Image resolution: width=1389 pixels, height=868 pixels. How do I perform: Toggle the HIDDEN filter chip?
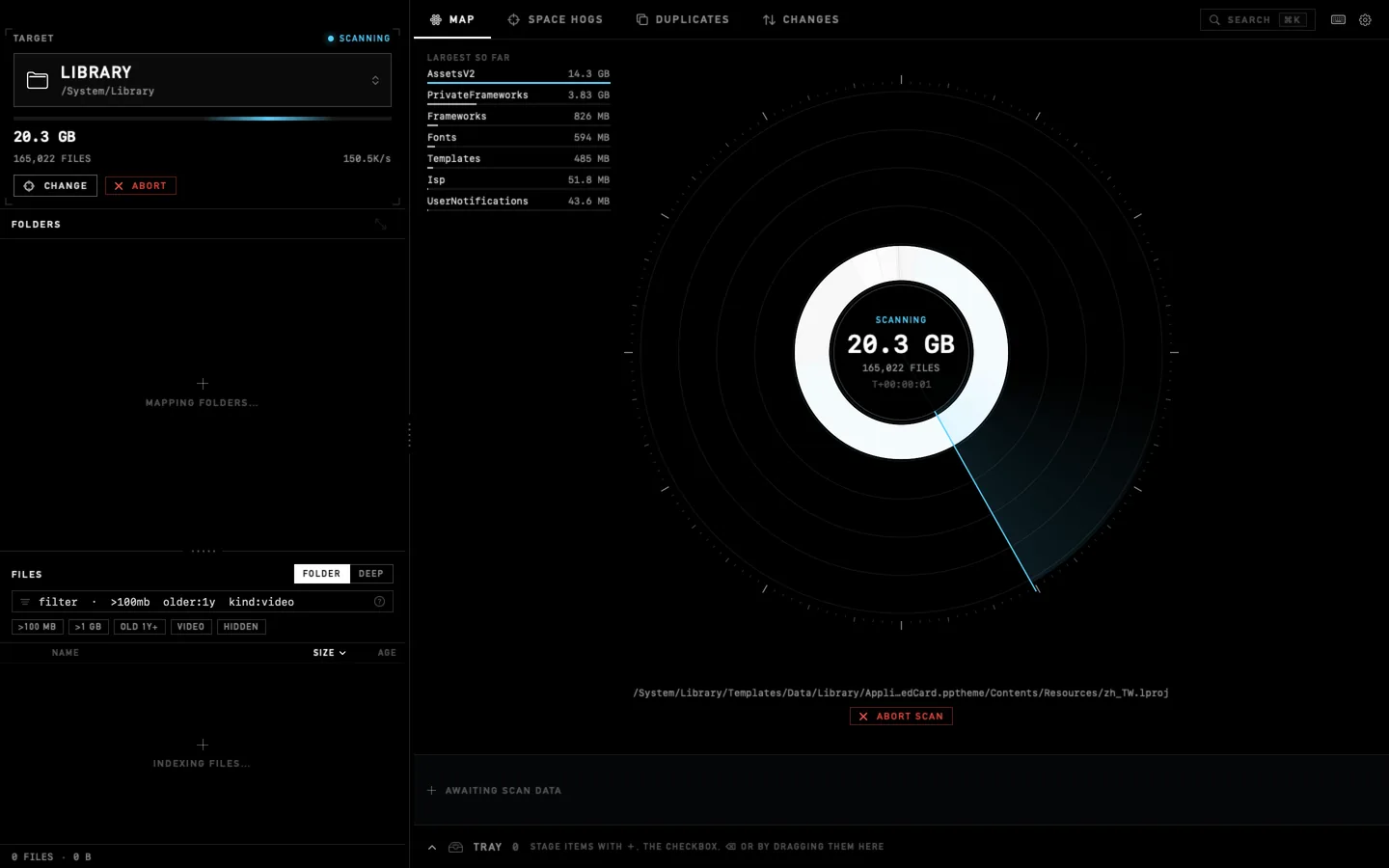(241, 627)
